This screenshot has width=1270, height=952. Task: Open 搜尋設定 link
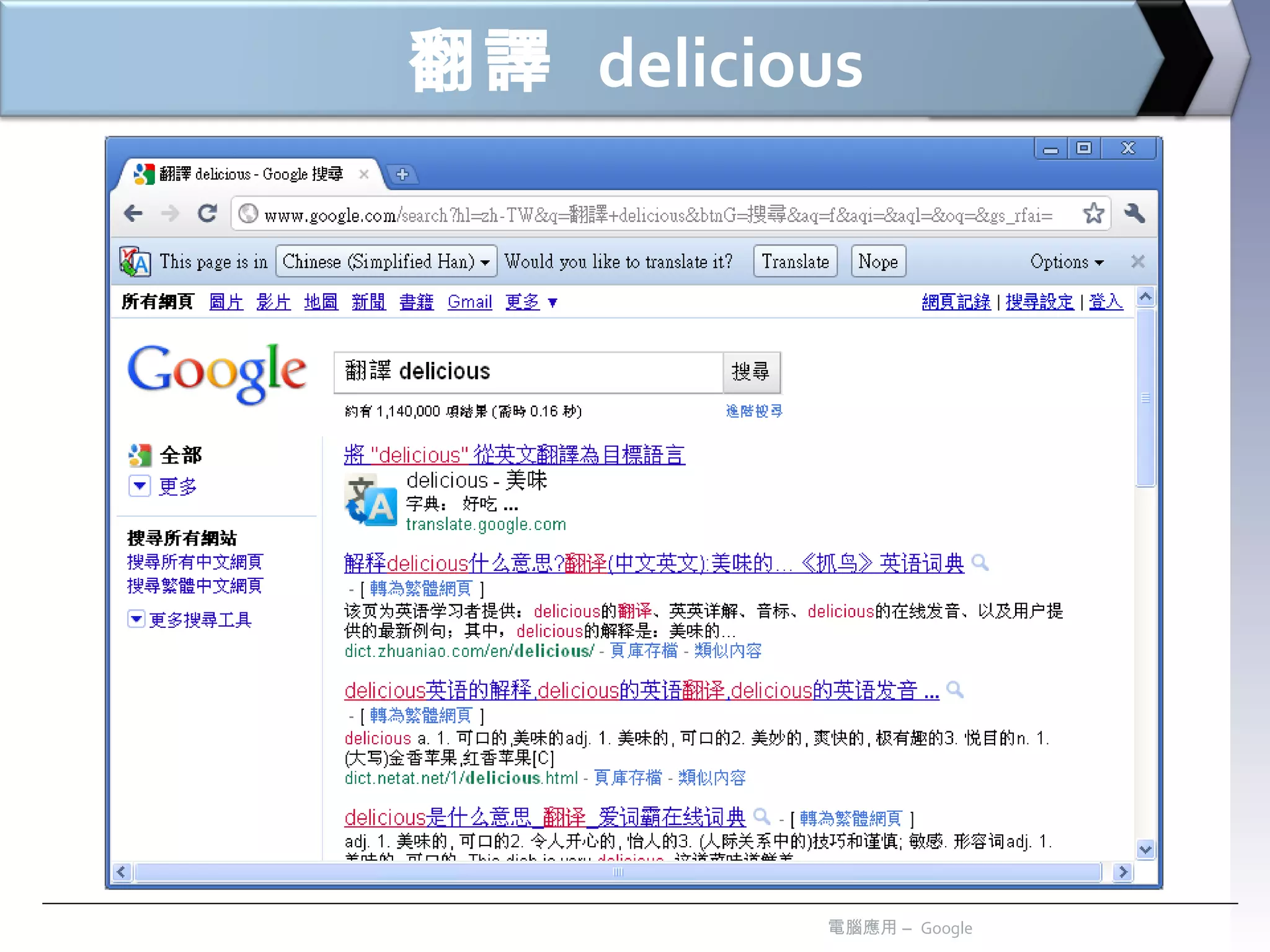pos(1040,302)
